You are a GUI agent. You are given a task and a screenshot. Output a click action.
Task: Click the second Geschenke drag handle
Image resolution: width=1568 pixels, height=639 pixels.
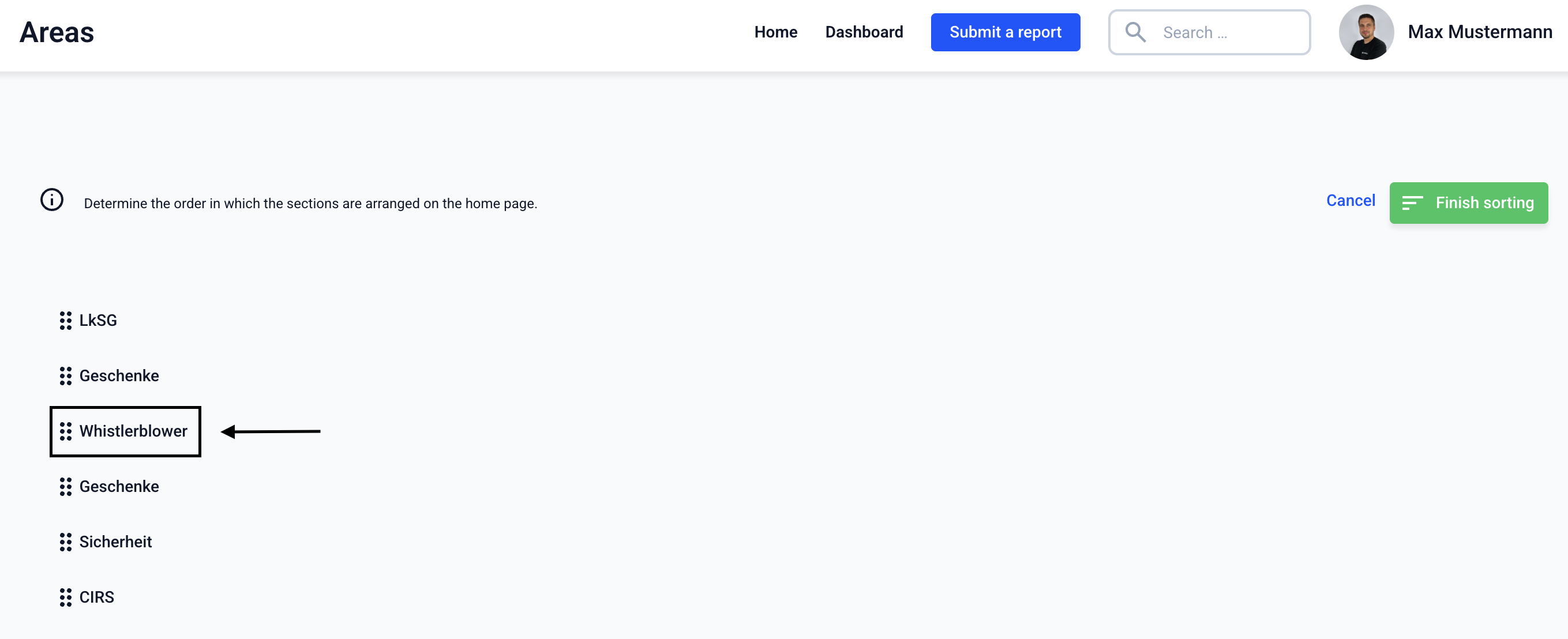66,486
